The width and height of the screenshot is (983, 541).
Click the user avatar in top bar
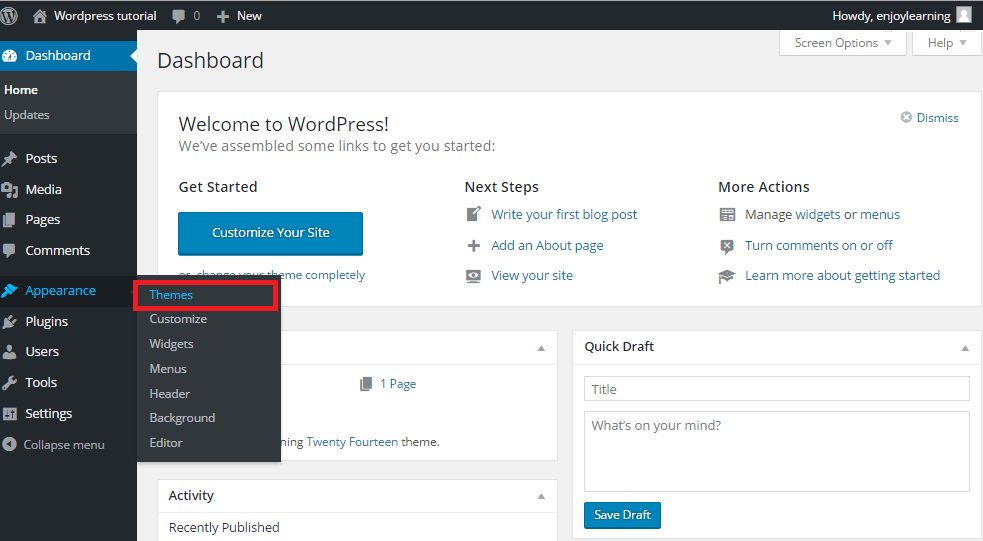pos(964,16)
